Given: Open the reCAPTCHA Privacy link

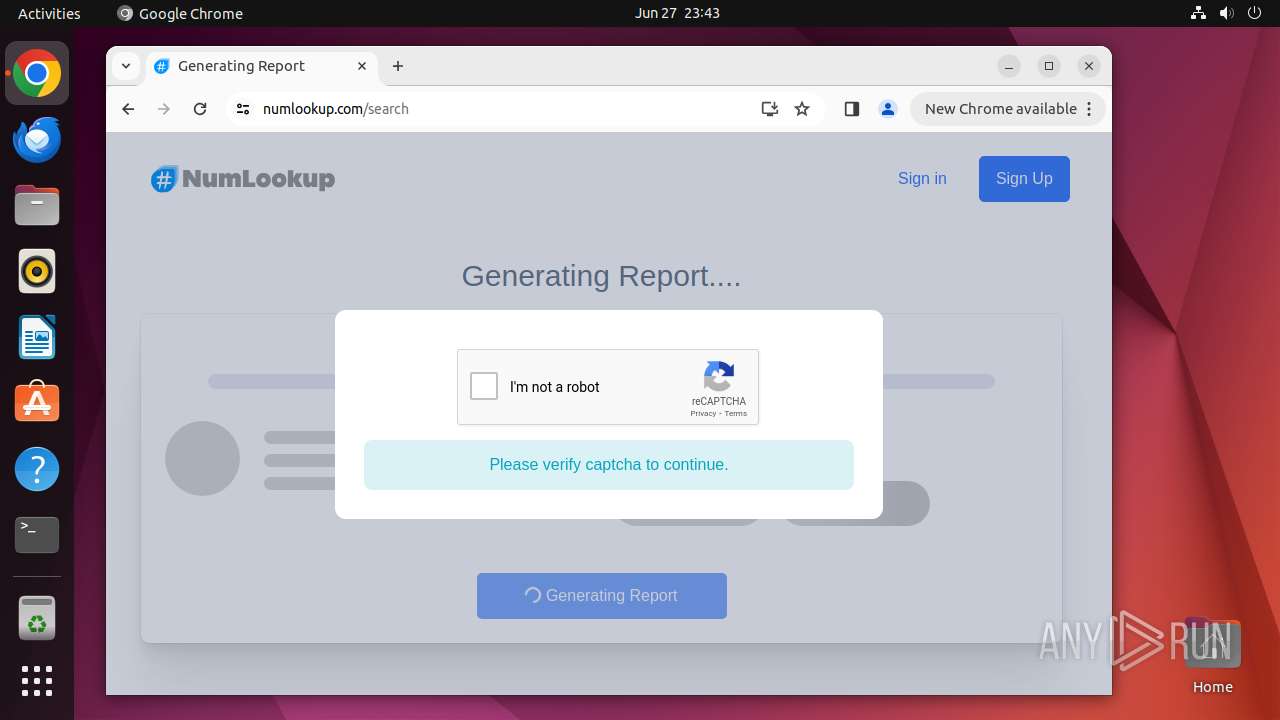Looking at the screenshot, I should tap(703, 413).
